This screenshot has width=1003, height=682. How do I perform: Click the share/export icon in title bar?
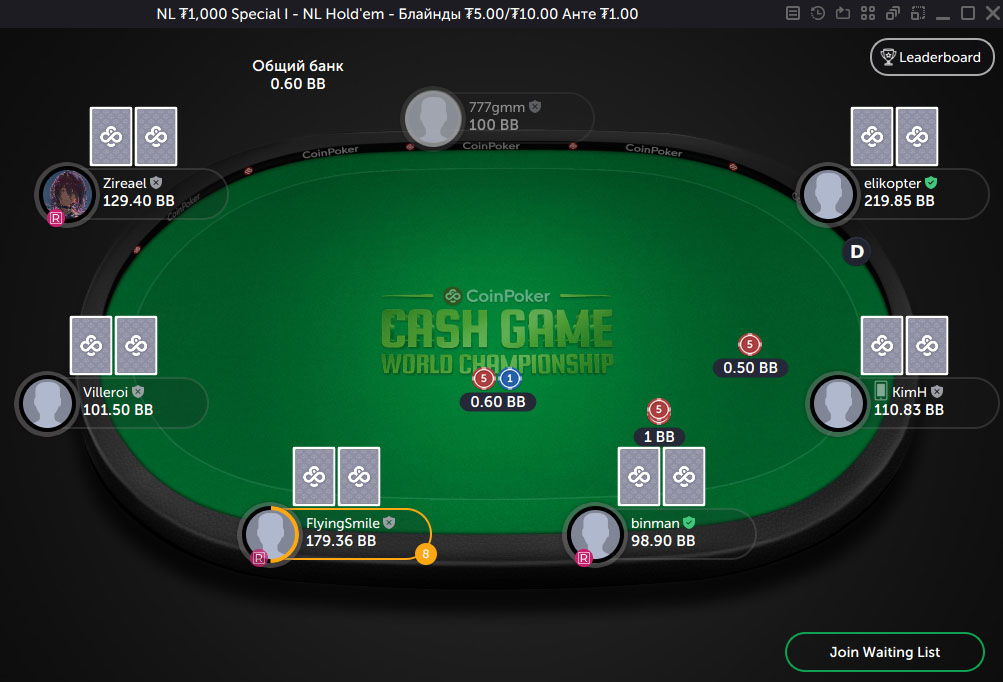pyautogui.click(x=843, y=13)
